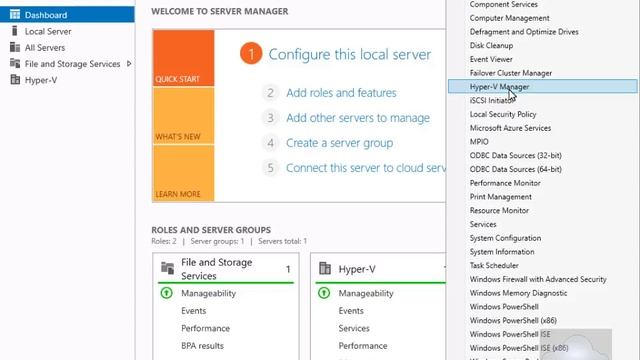
Task: Click the number 2 step circle
Action: (270, 93)
